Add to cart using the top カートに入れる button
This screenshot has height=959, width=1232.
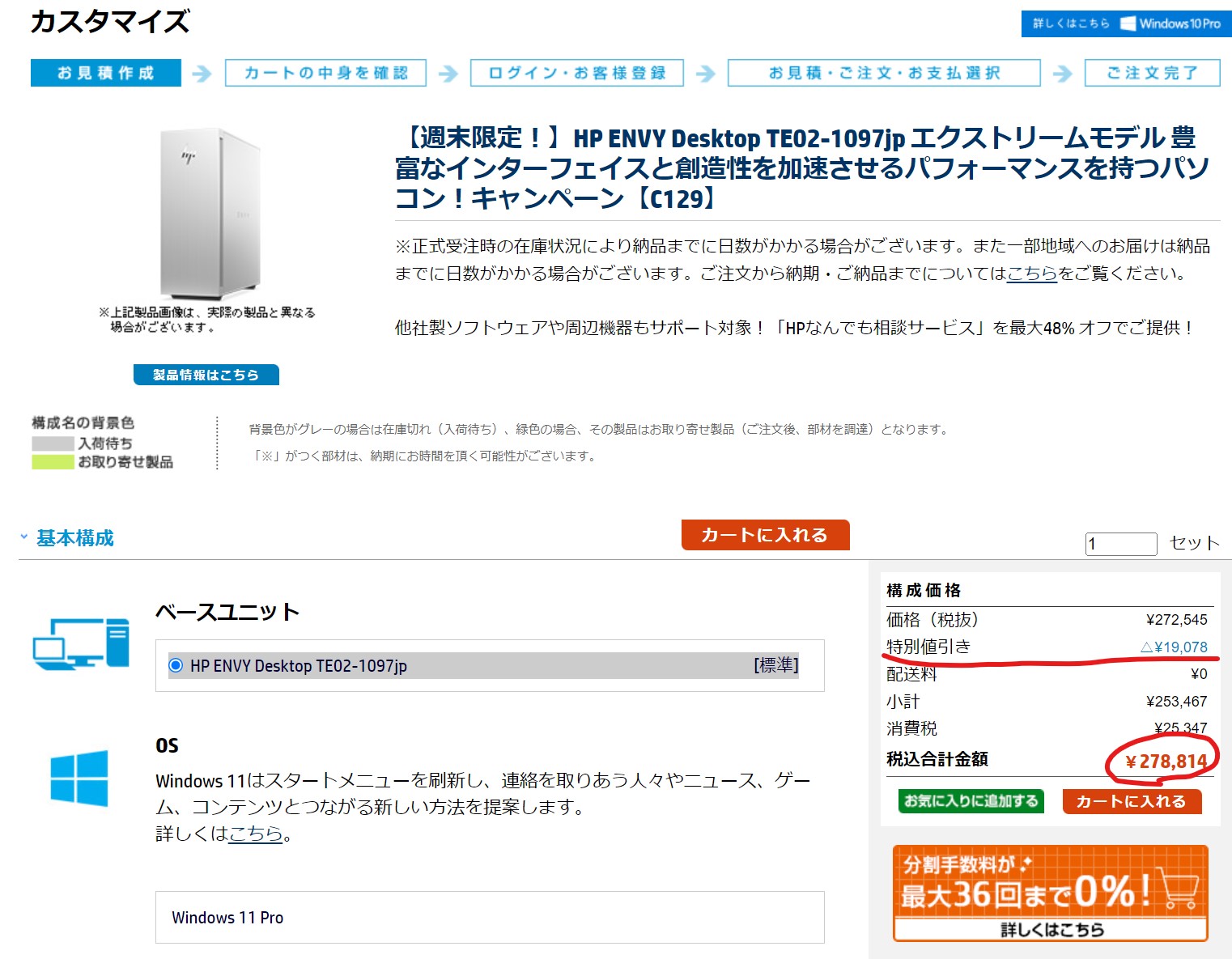pos(765,535)
